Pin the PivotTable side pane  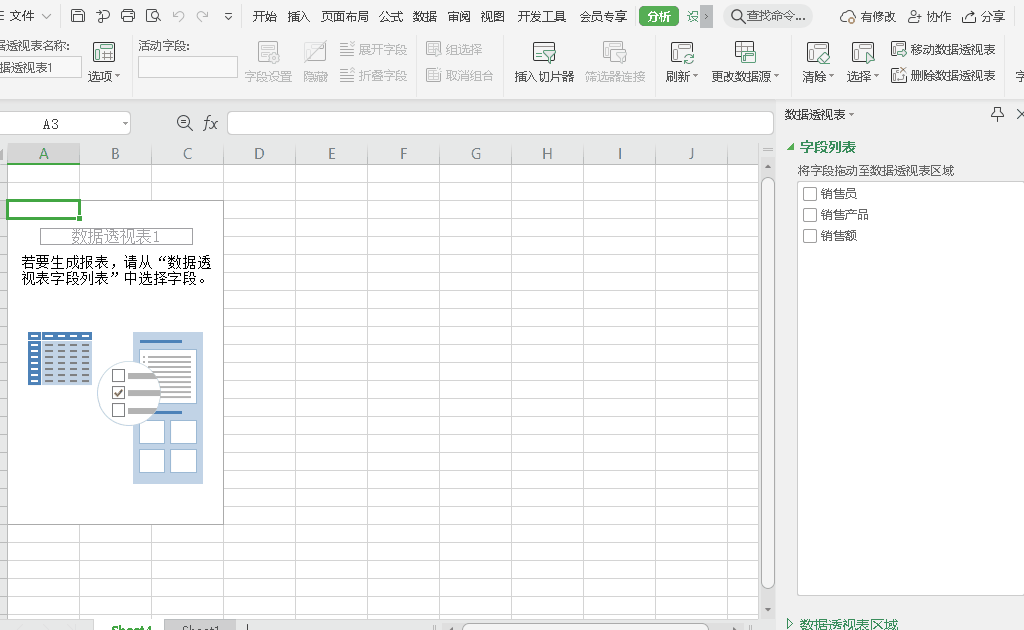(x=997, y=115)
